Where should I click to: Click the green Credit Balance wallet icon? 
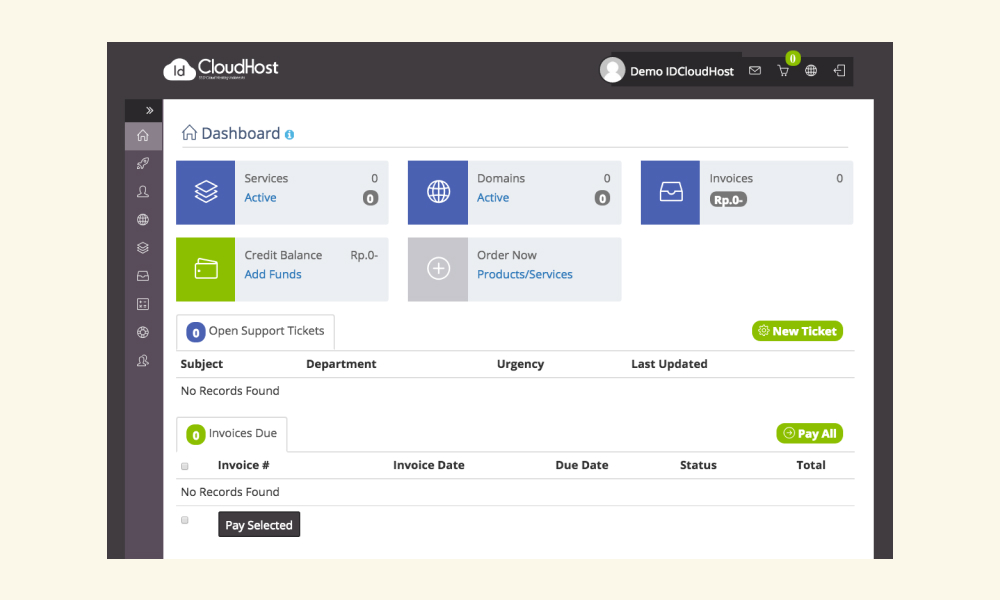tap(205, 269)
